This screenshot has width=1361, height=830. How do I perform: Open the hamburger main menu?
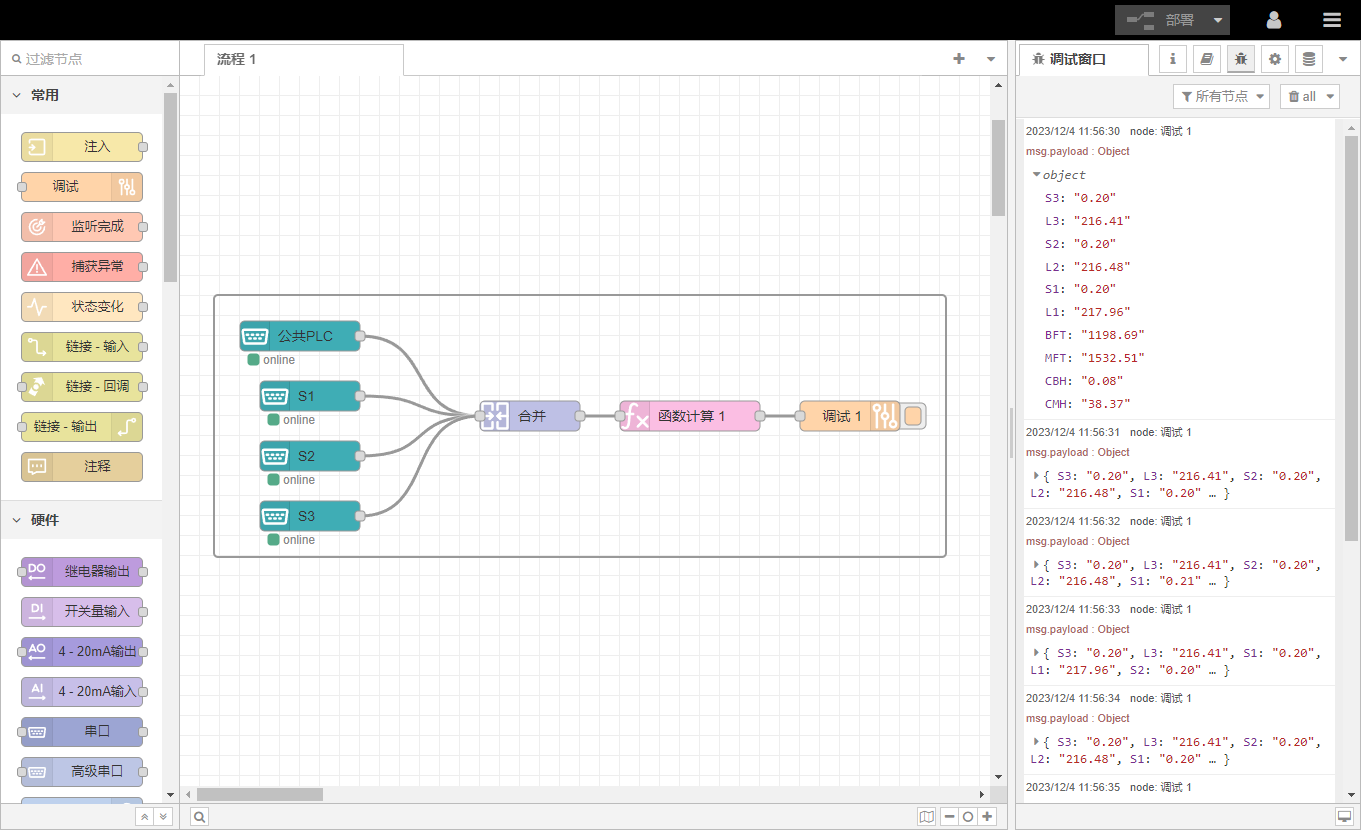click(x=1332, y=20)
